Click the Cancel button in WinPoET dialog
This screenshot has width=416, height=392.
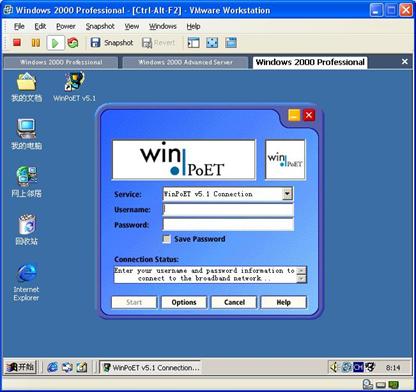(234, 302)
